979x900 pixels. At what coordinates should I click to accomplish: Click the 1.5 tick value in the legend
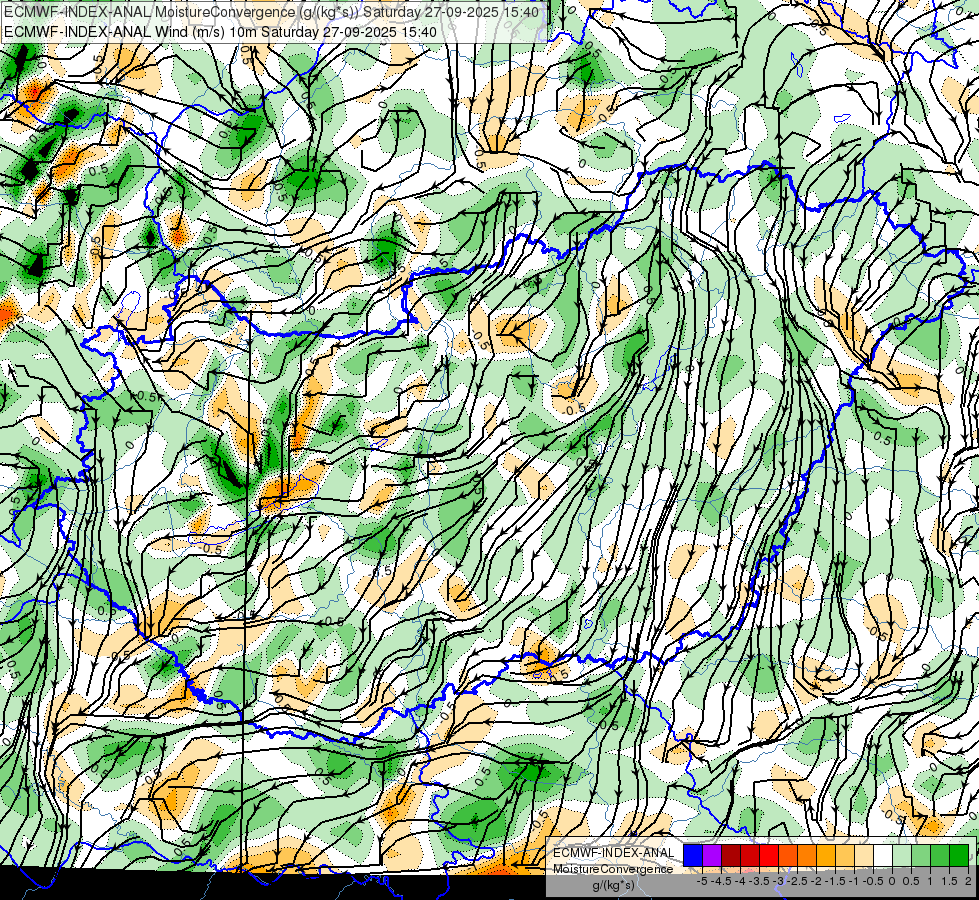(x=949, y=881)
